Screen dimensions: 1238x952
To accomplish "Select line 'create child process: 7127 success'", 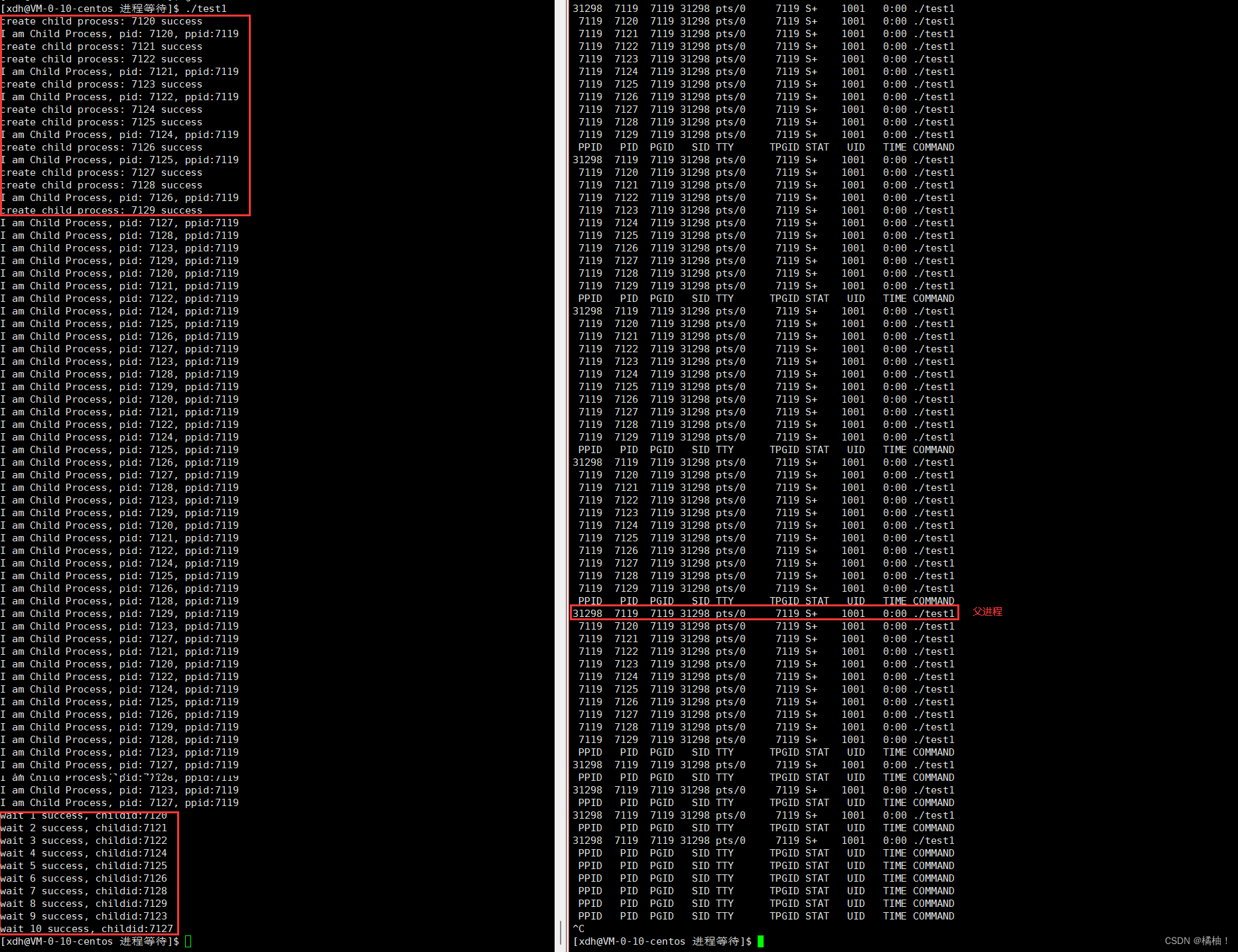I will [102, 172].
